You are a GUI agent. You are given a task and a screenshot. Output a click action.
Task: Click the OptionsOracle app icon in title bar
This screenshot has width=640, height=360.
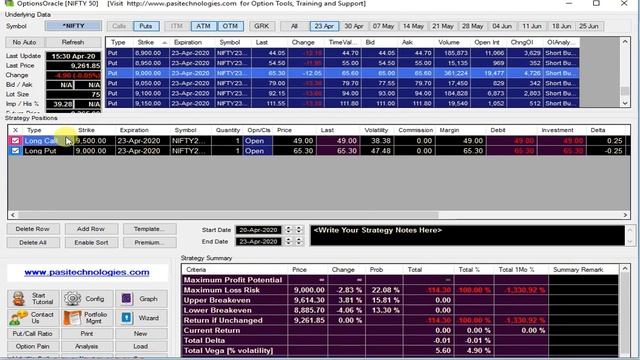pyautogui.click(x=9, y=3)
